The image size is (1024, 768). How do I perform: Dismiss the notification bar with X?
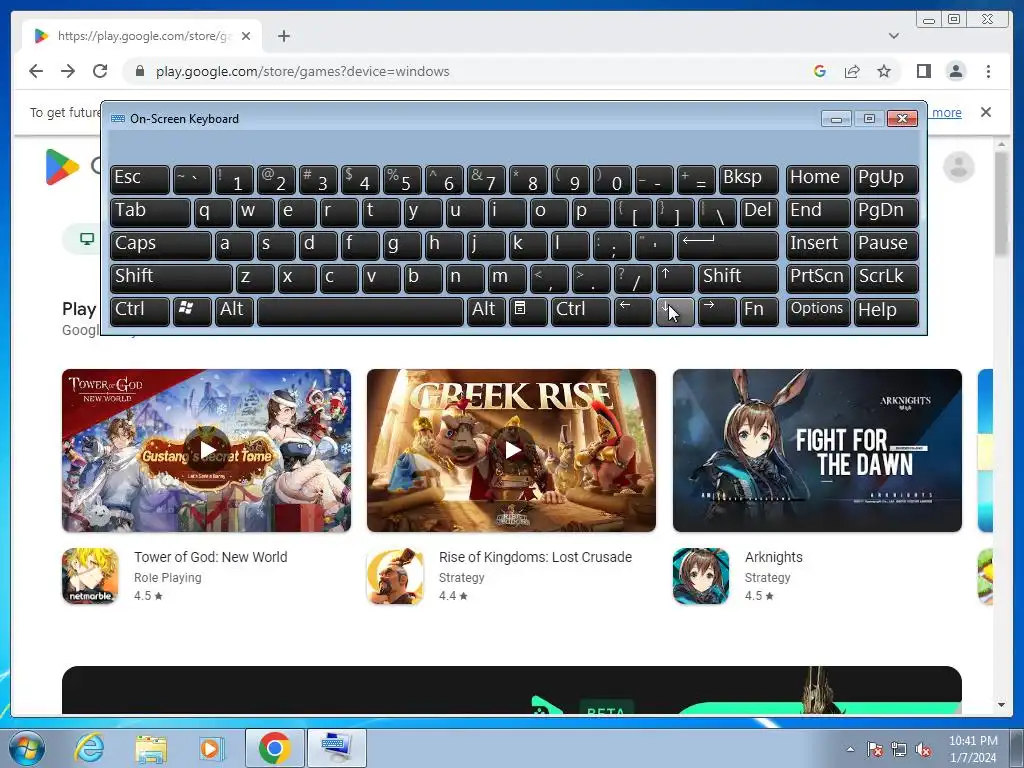[986, 112]
